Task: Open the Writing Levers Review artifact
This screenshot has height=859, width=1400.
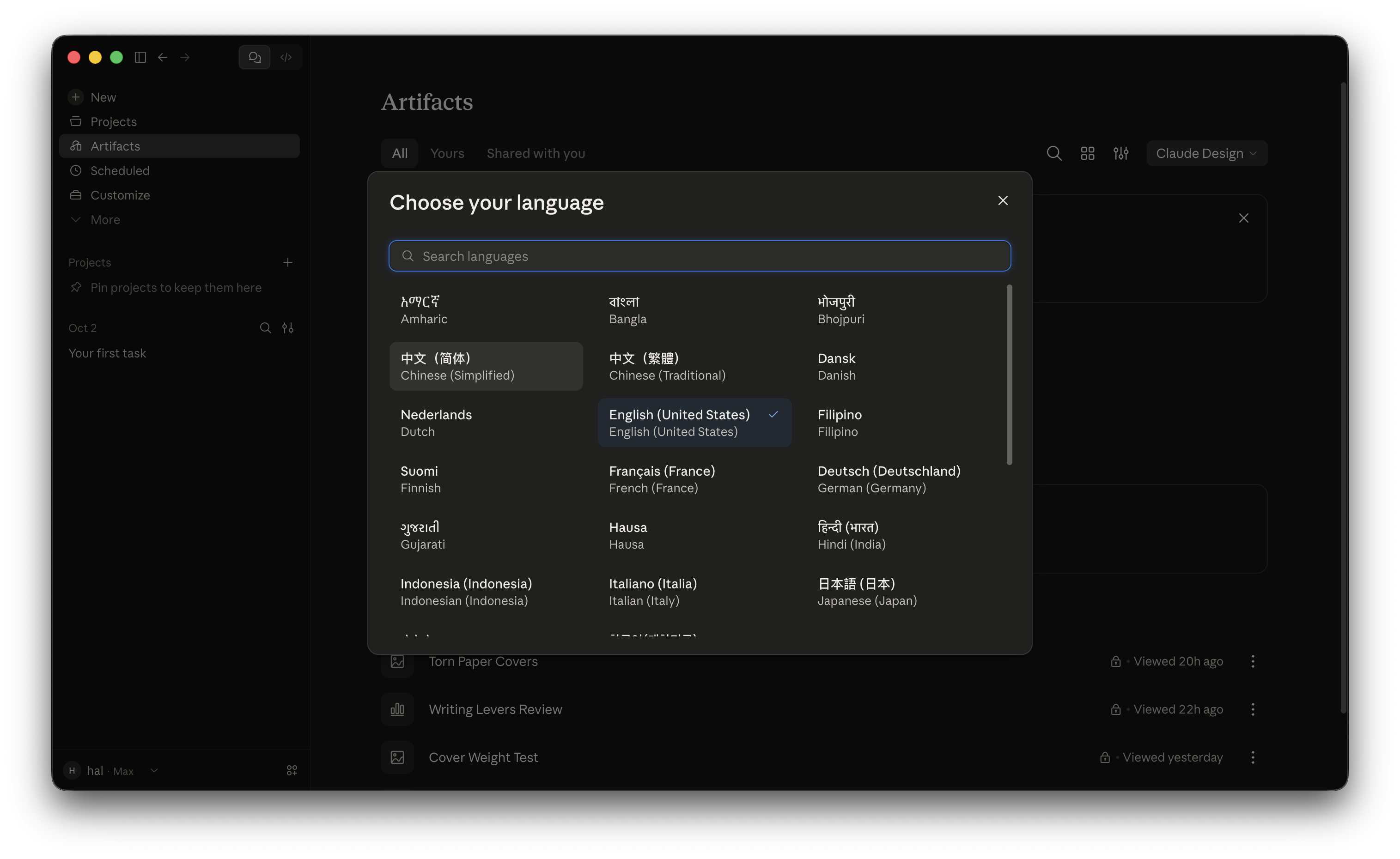Action: (x=495, y=709)
